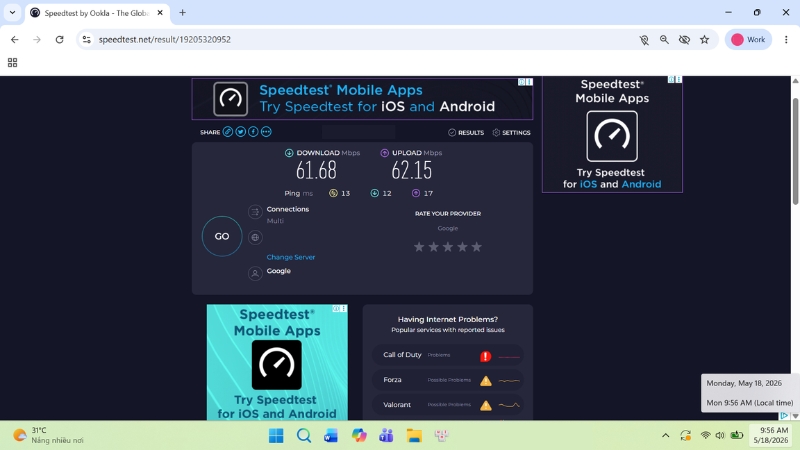Viewport: 800px width, 450px height.
Task: Reload the Speedtest page
Action: (60, 39)
